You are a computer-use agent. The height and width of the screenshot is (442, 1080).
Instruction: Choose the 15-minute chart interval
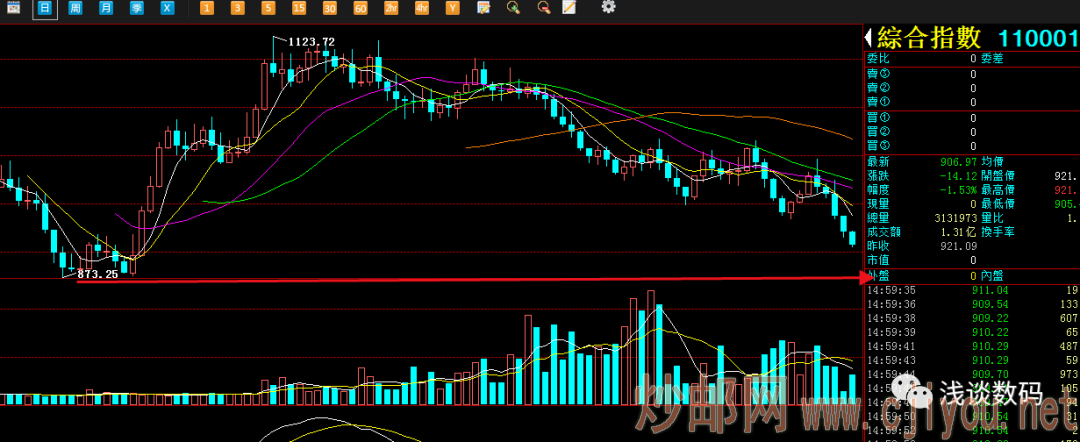click(299, 8)
